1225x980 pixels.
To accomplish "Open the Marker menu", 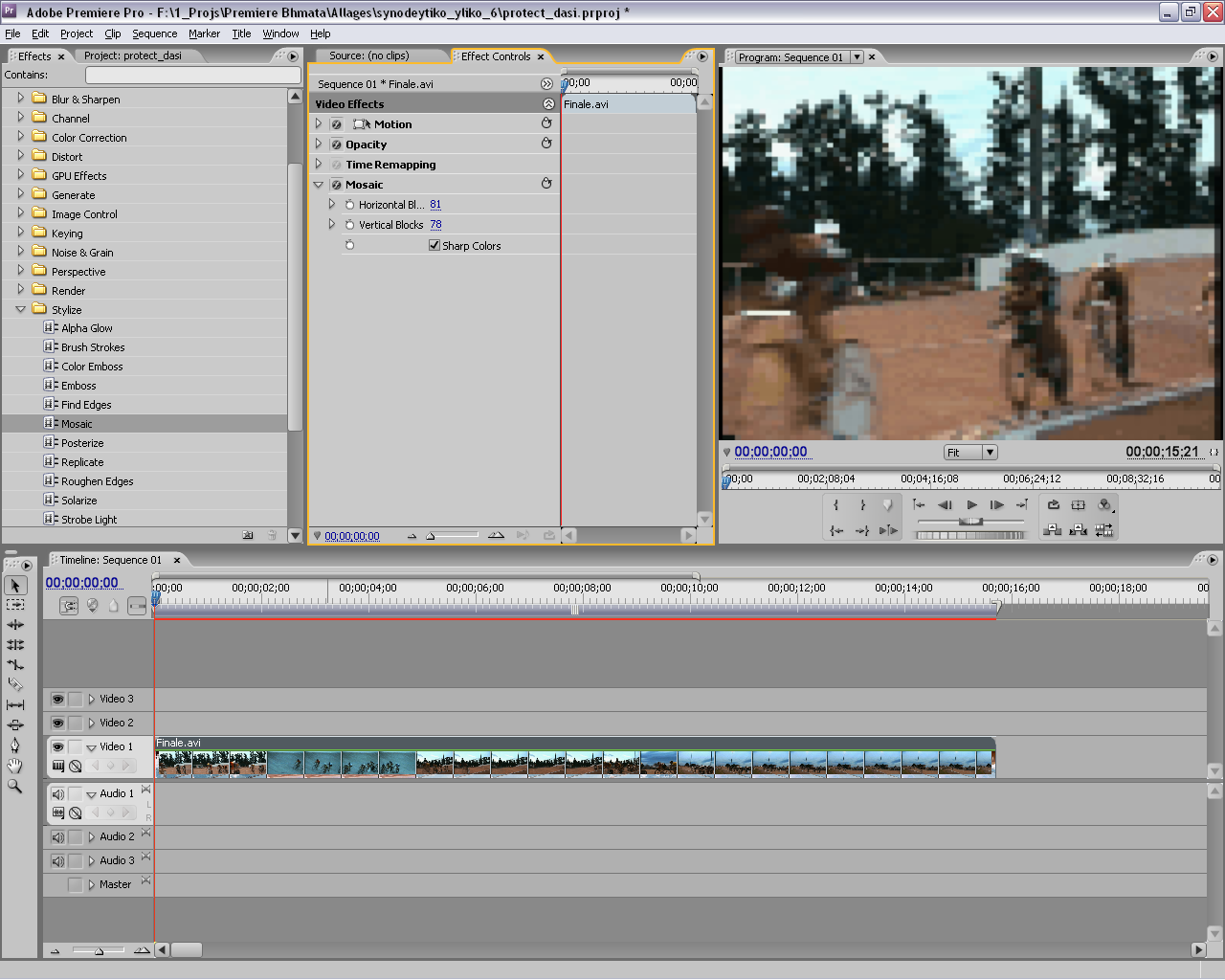I will [x=204, y=33].
